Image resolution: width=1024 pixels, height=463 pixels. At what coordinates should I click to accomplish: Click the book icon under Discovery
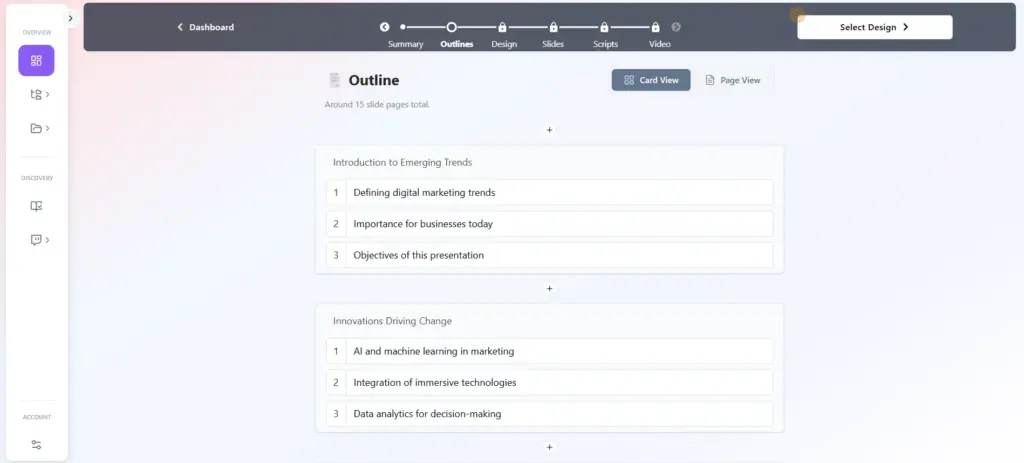pos(36,206)
